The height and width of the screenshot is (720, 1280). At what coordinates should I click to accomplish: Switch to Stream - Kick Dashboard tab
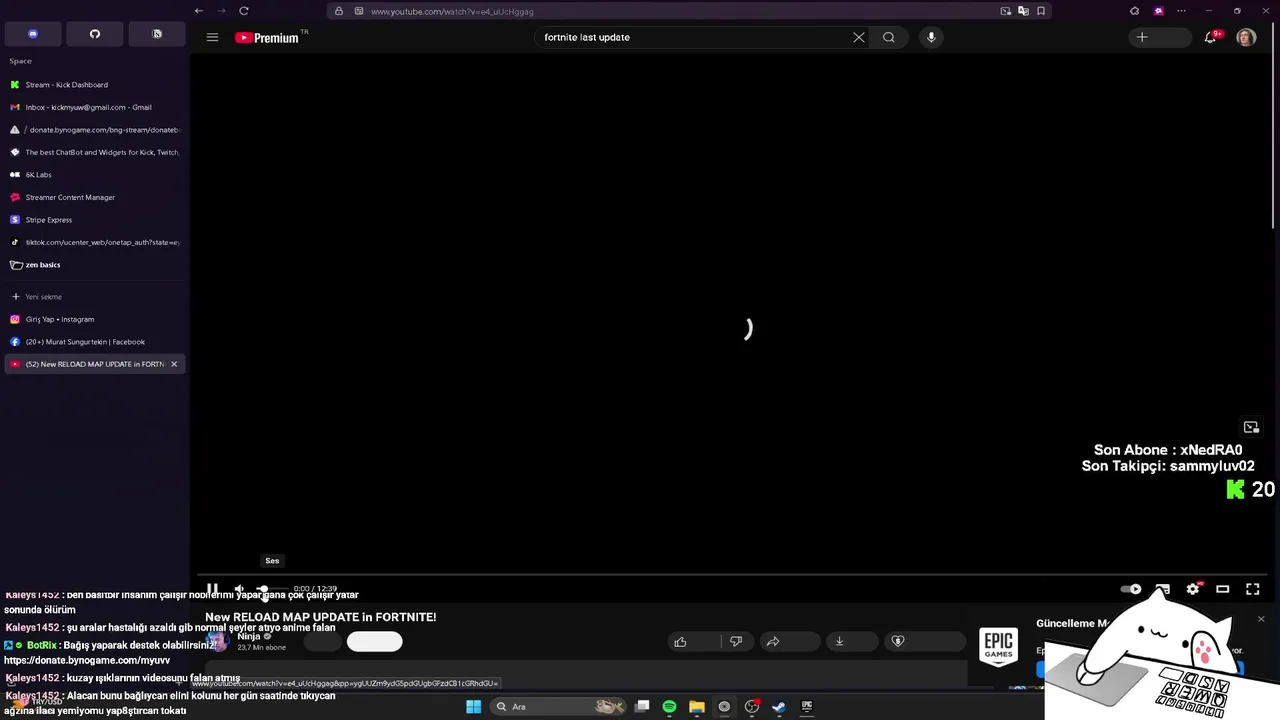click(x=95, y=85)
